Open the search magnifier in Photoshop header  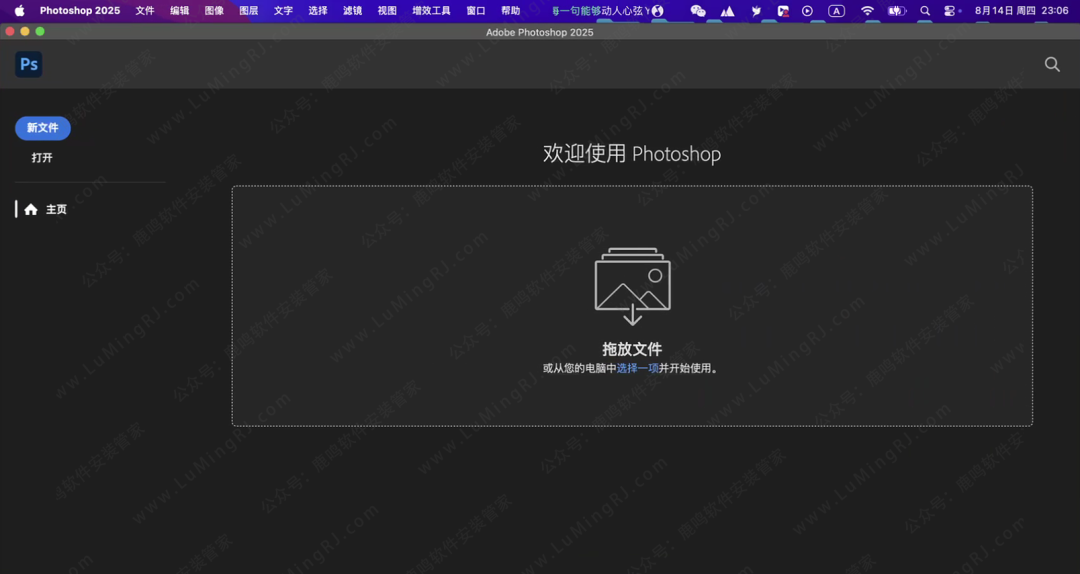point(1052,64)
